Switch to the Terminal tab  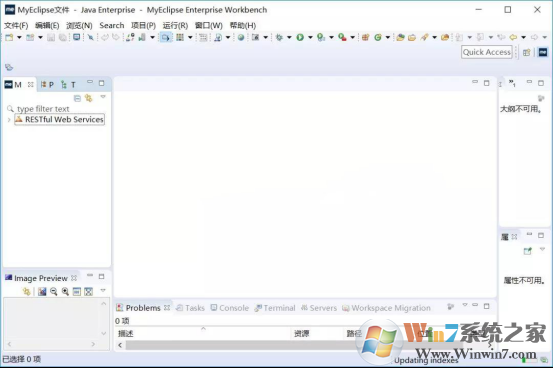coord(275,308)
